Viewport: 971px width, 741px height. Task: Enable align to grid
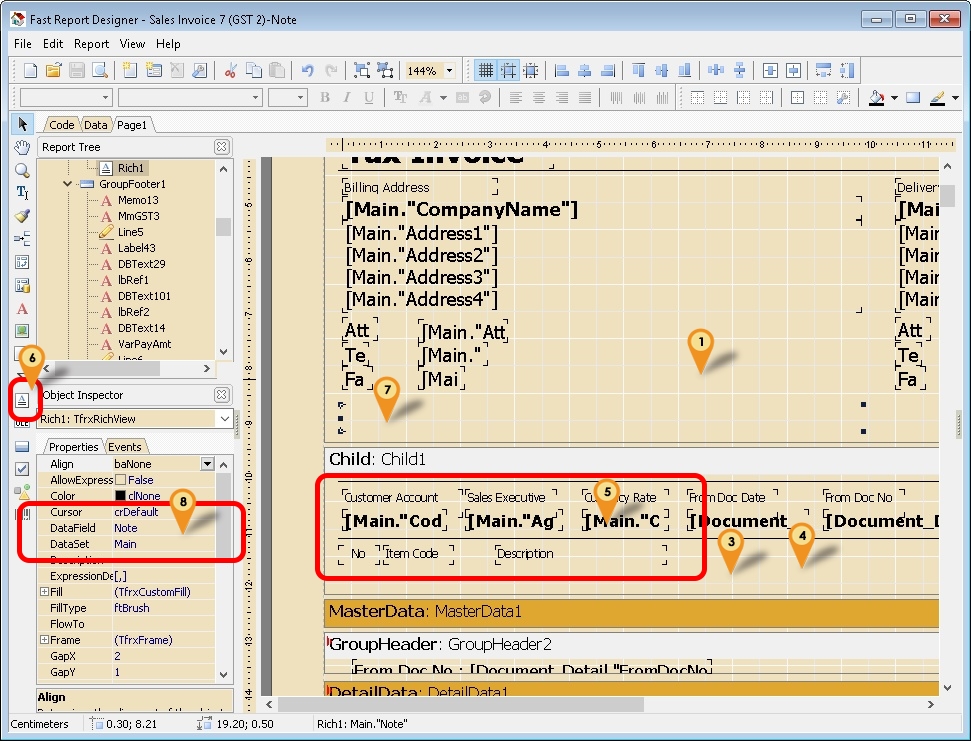point(510,70)
